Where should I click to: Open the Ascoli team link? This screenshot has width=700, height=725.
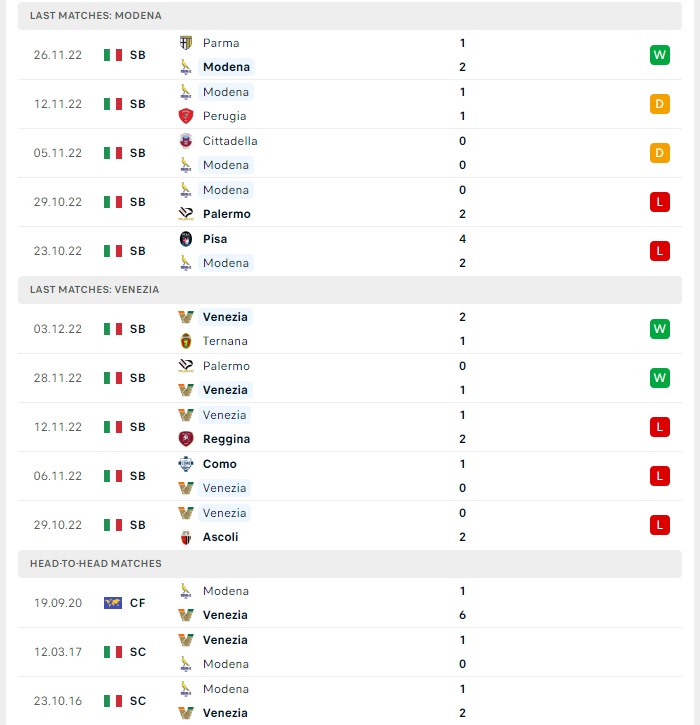pyautogui.click(x=221, y=537)
